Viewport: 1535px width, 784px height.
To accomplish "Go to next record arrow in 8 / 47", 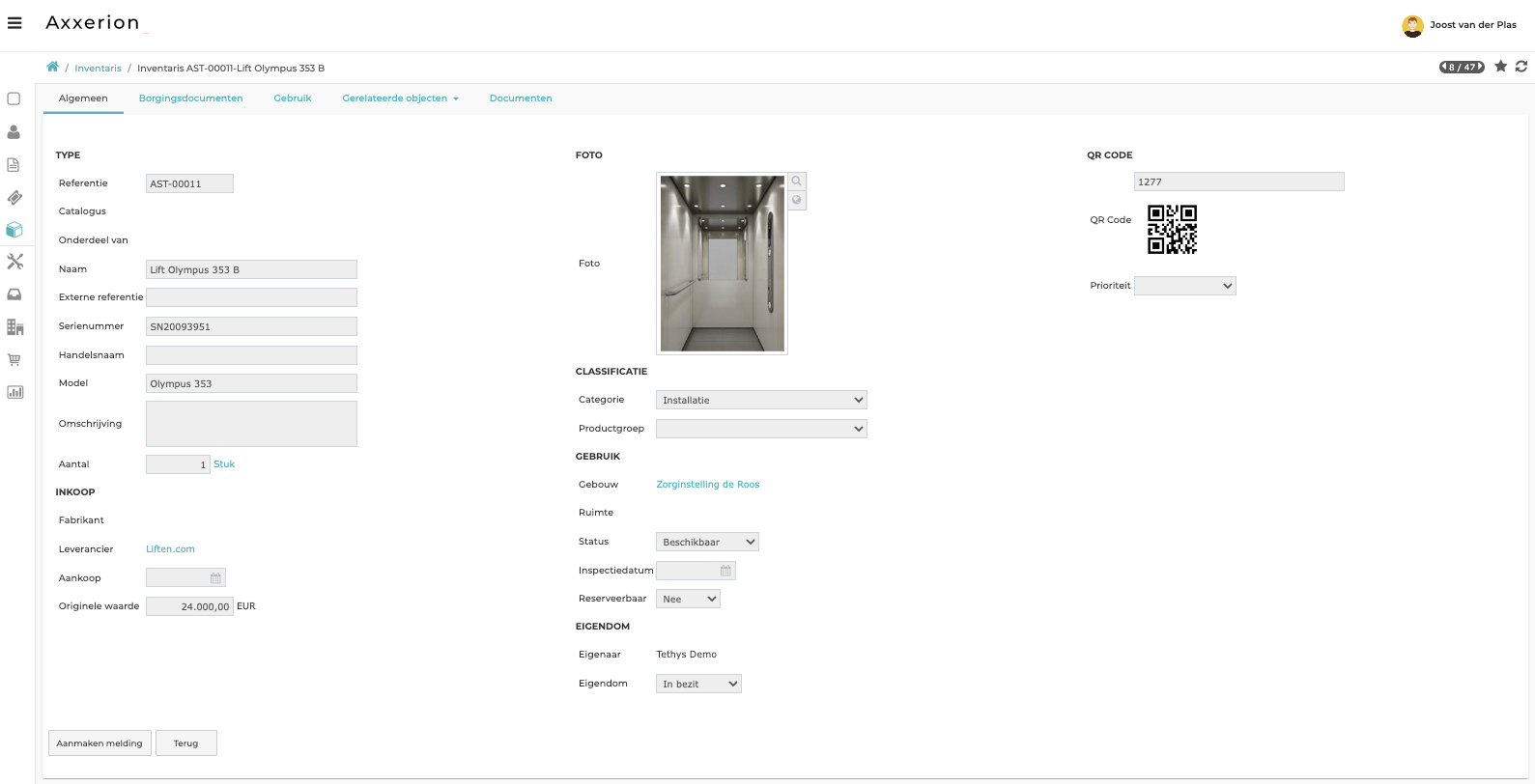I will point(1480,67).
